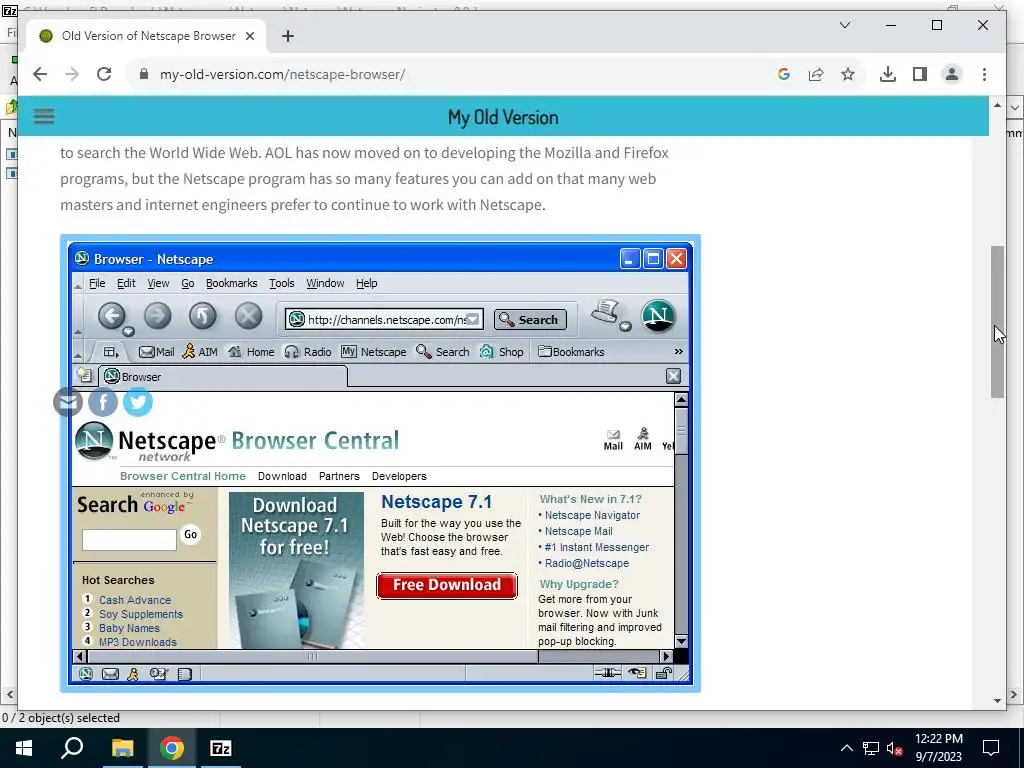Open Windows taskbar search
This screenshot has height=768, width=1024.
72,748
